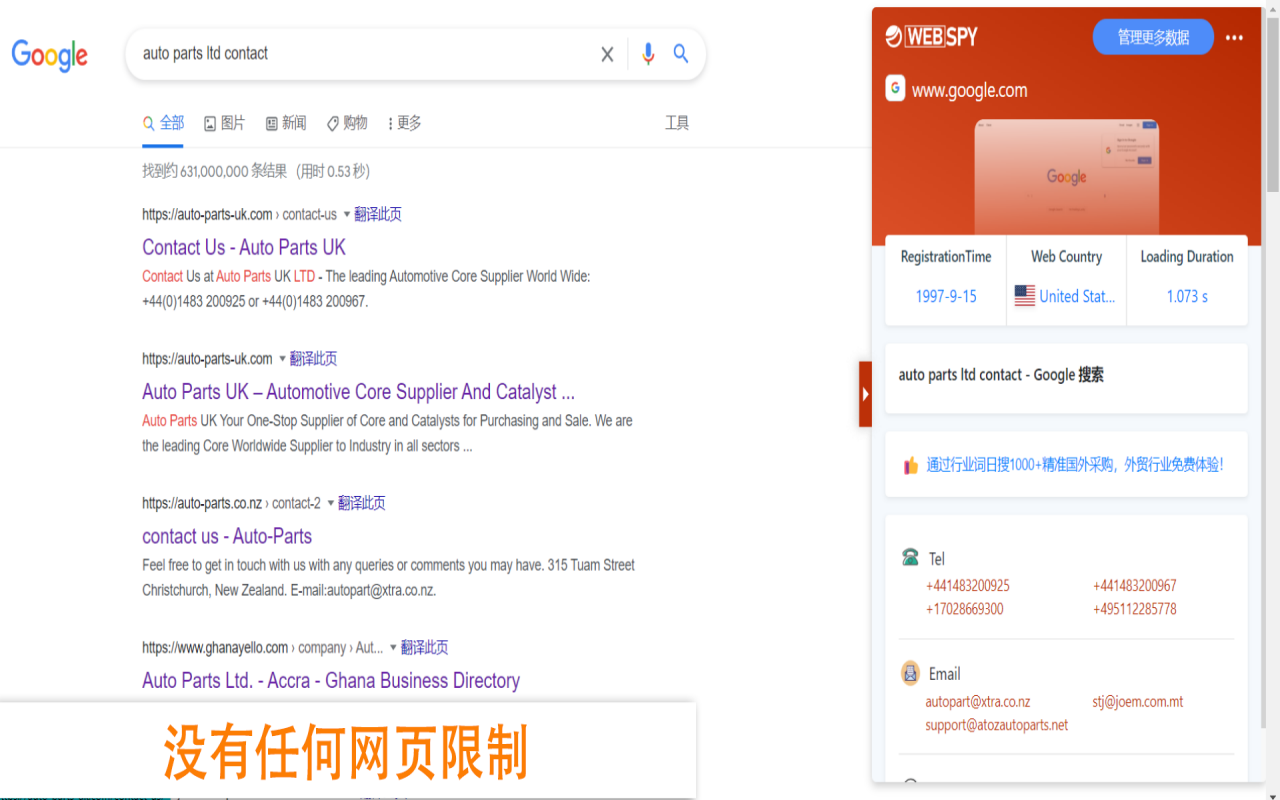Expand arrow next to auto-parts.co.nz result
Image resolution: width=1280 pixels, height=800 pixels.
pos(331,503)
